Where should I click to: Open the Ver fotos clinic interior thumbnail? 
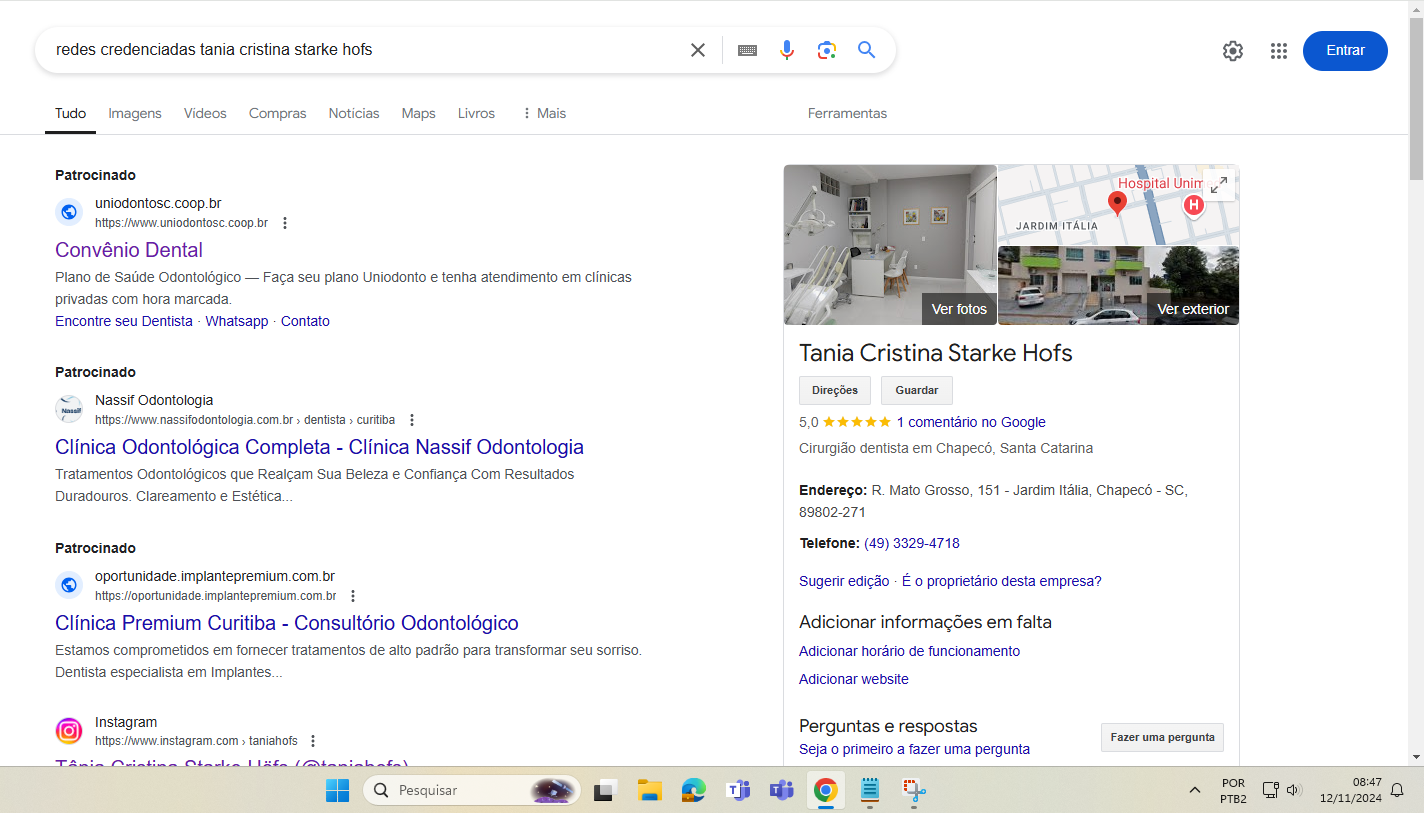890,245
